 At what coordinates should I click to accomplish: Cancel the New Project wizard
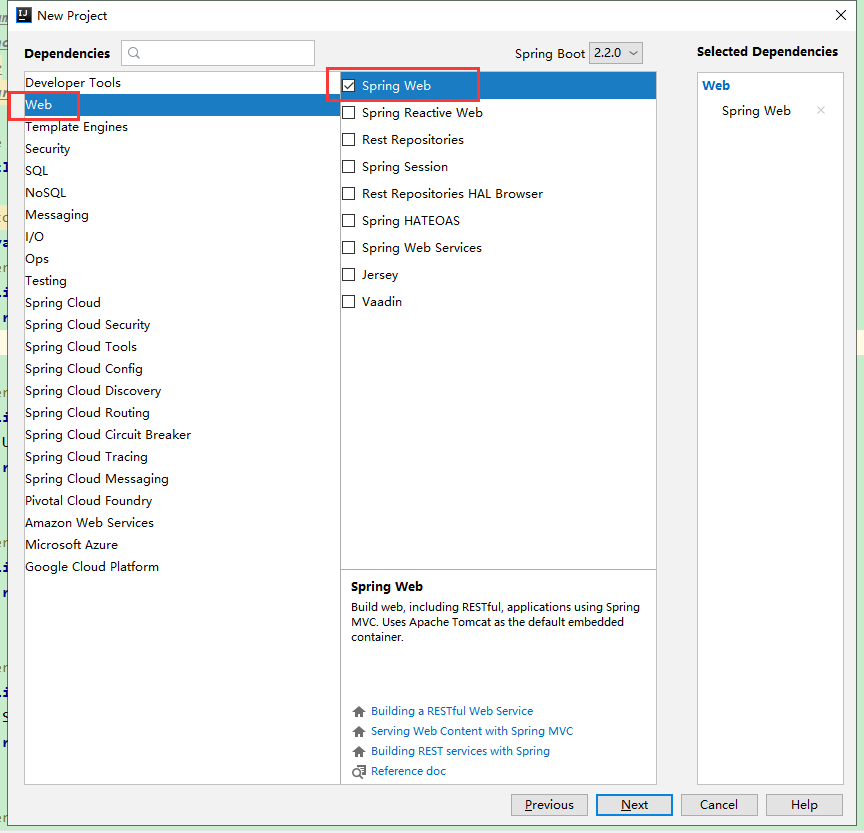click(719, 805)
